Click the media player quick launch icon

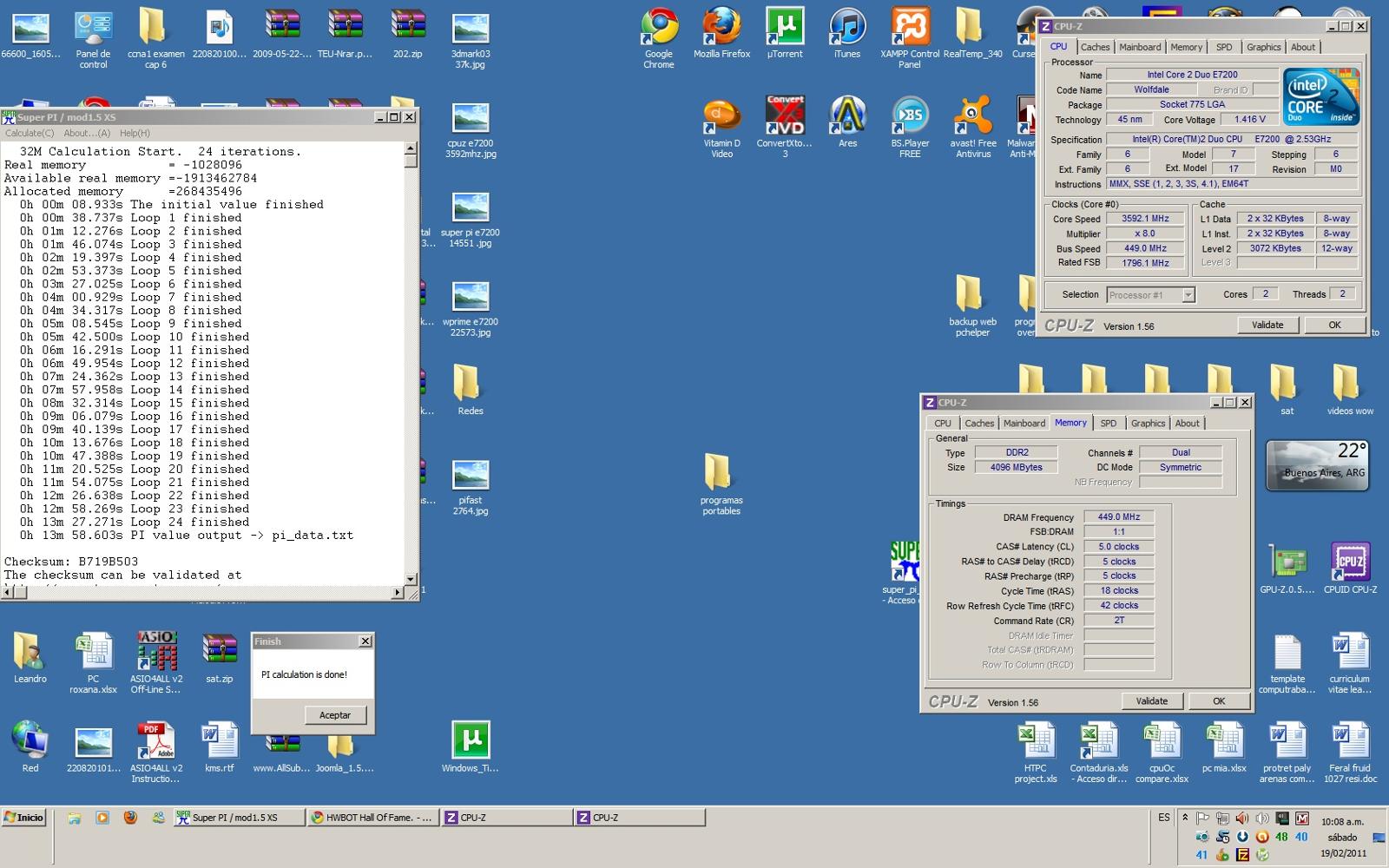pyautogui.click(x=102, y=817)
